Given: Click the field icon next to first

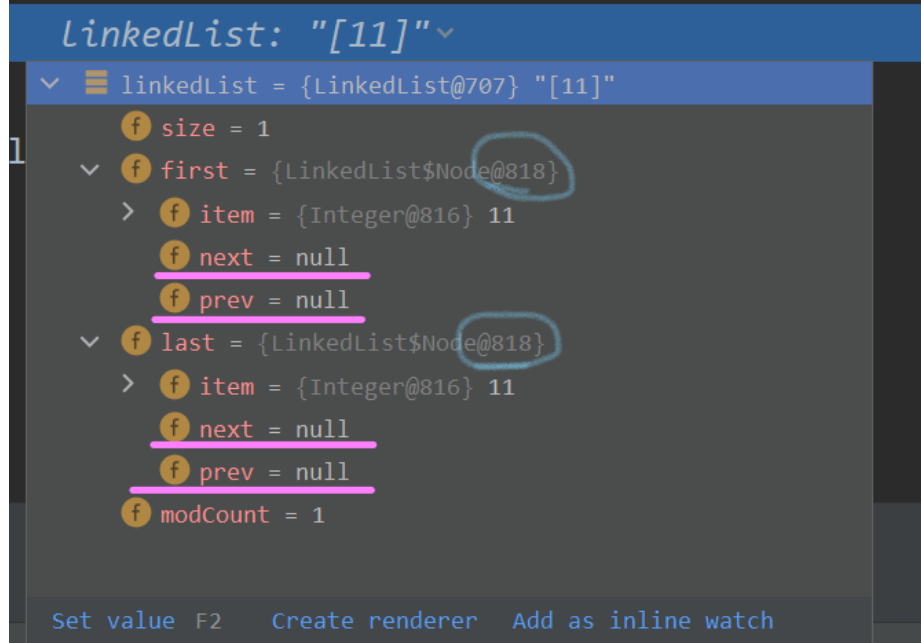Looking at the screenshot, I should coord(136,170).
